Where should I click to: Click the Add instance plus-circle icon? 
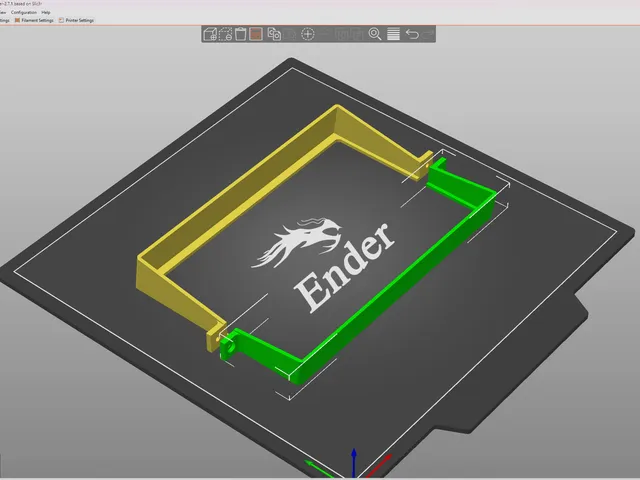pos(307,34)
